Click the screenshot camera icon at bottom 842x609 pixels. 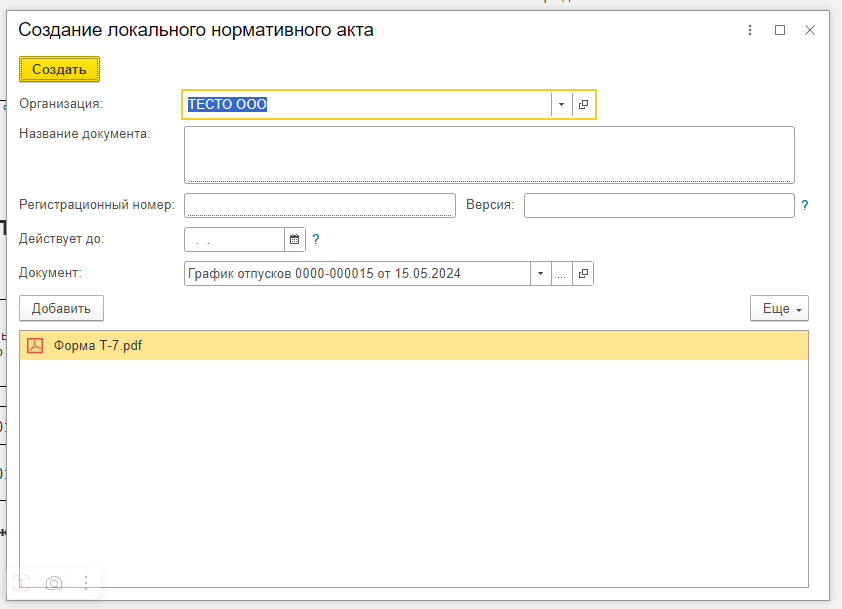[x=54, y=583]
